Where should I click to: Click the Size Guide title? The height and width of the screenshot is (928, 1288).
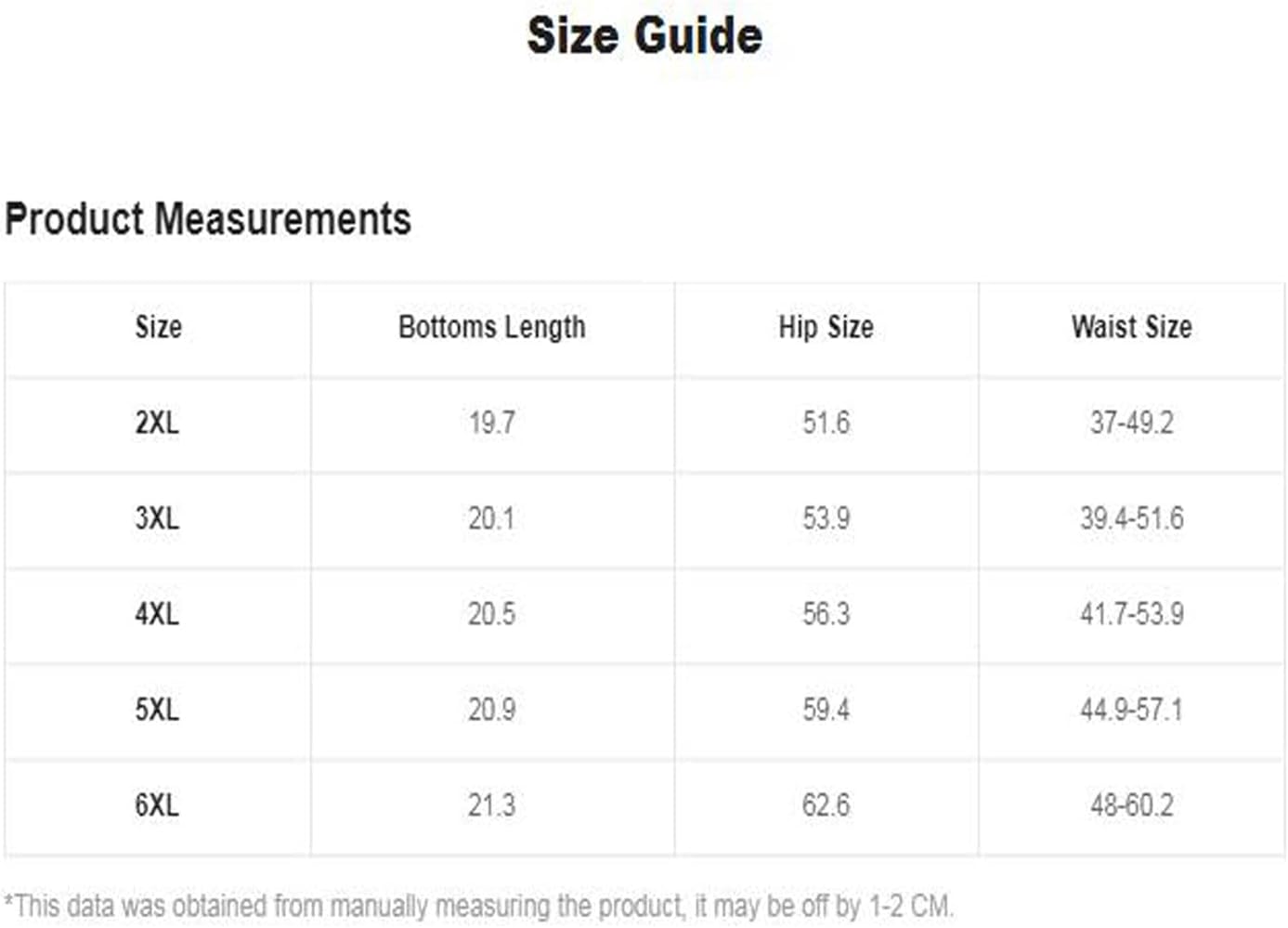644,36
